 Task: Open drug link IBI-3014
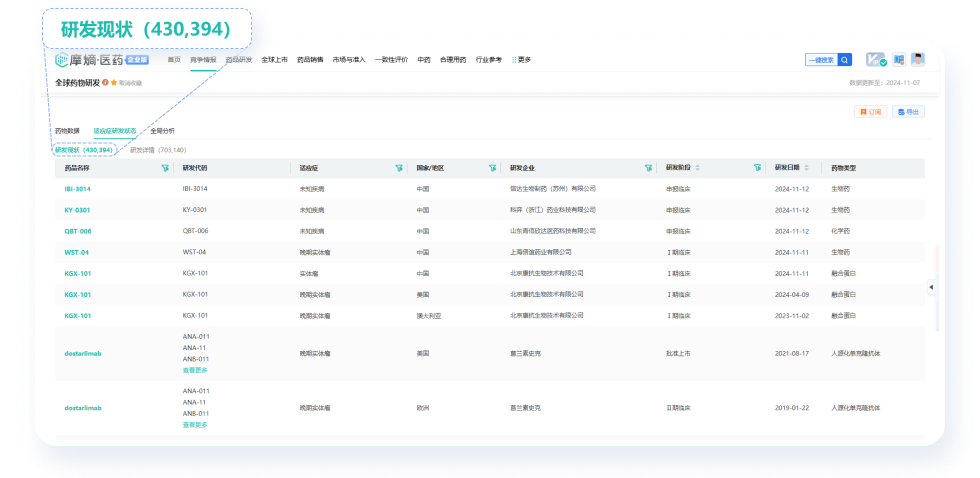click(78, 189)
